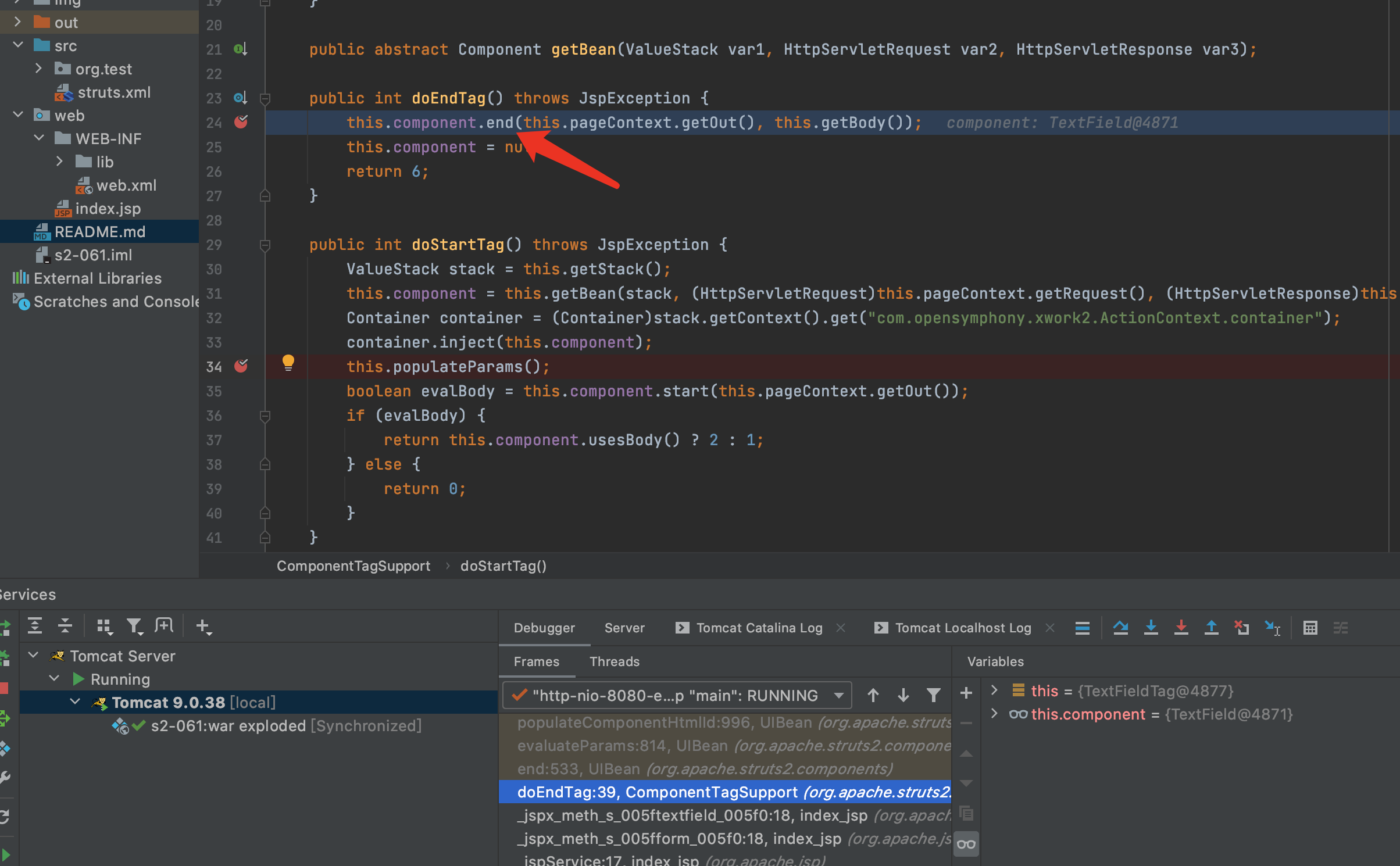Select the end:533, UIBean stack frame
Image resolution: width=1400 pixels, height=866 pixels.
click(725, 769)
